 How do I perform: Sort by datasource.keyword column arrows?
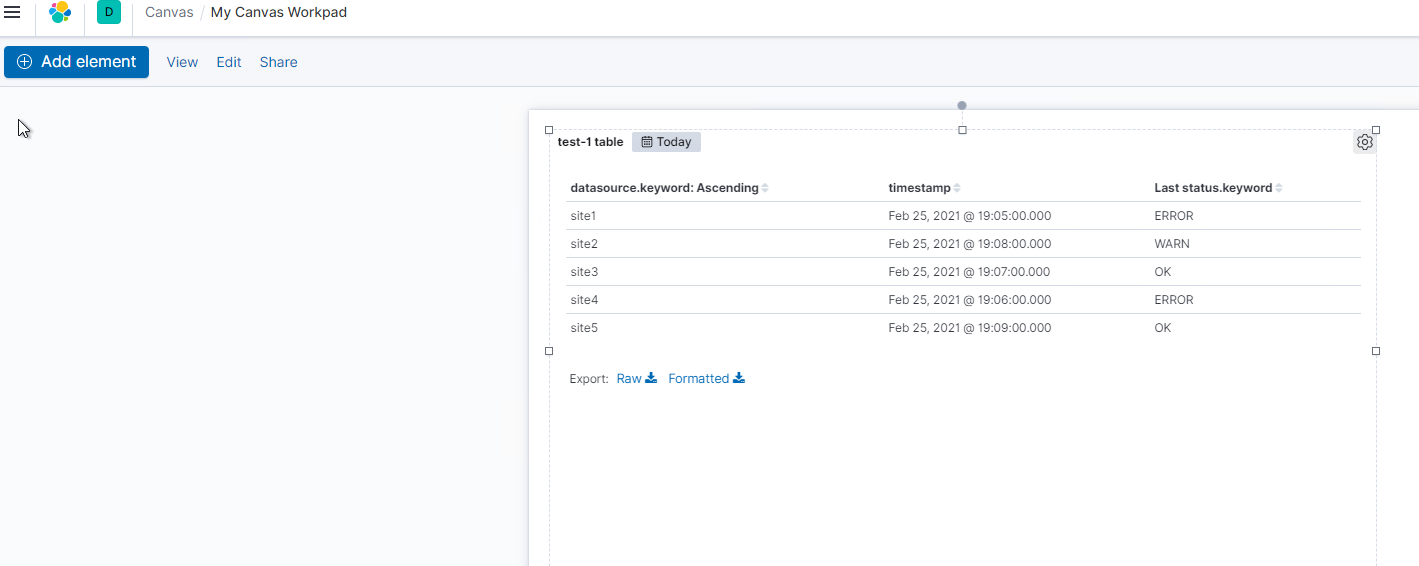coord(765,188)
